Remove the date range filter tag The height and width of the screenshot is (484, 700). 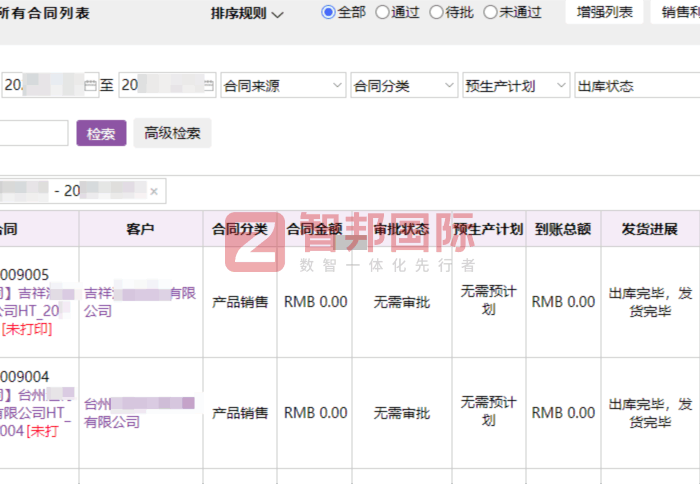pyautogui.click(x=153, y=190)
